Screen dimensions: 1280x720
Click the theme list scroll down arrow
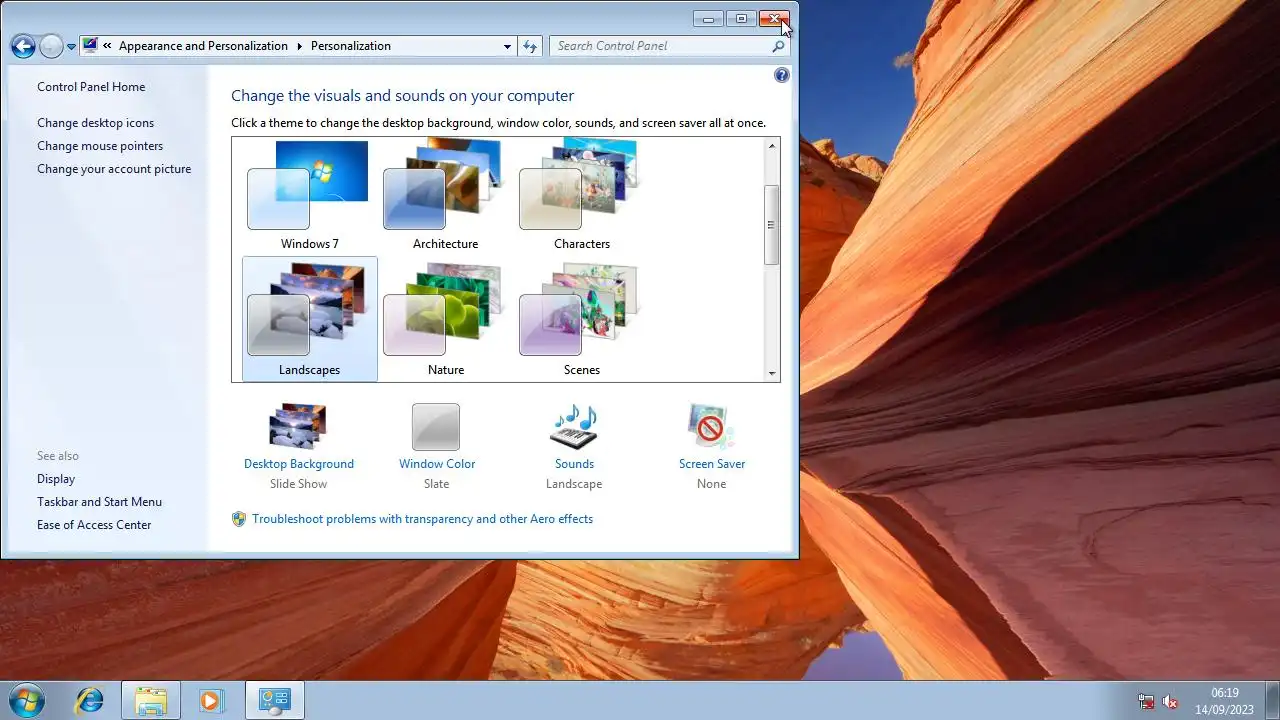(771, 373)
